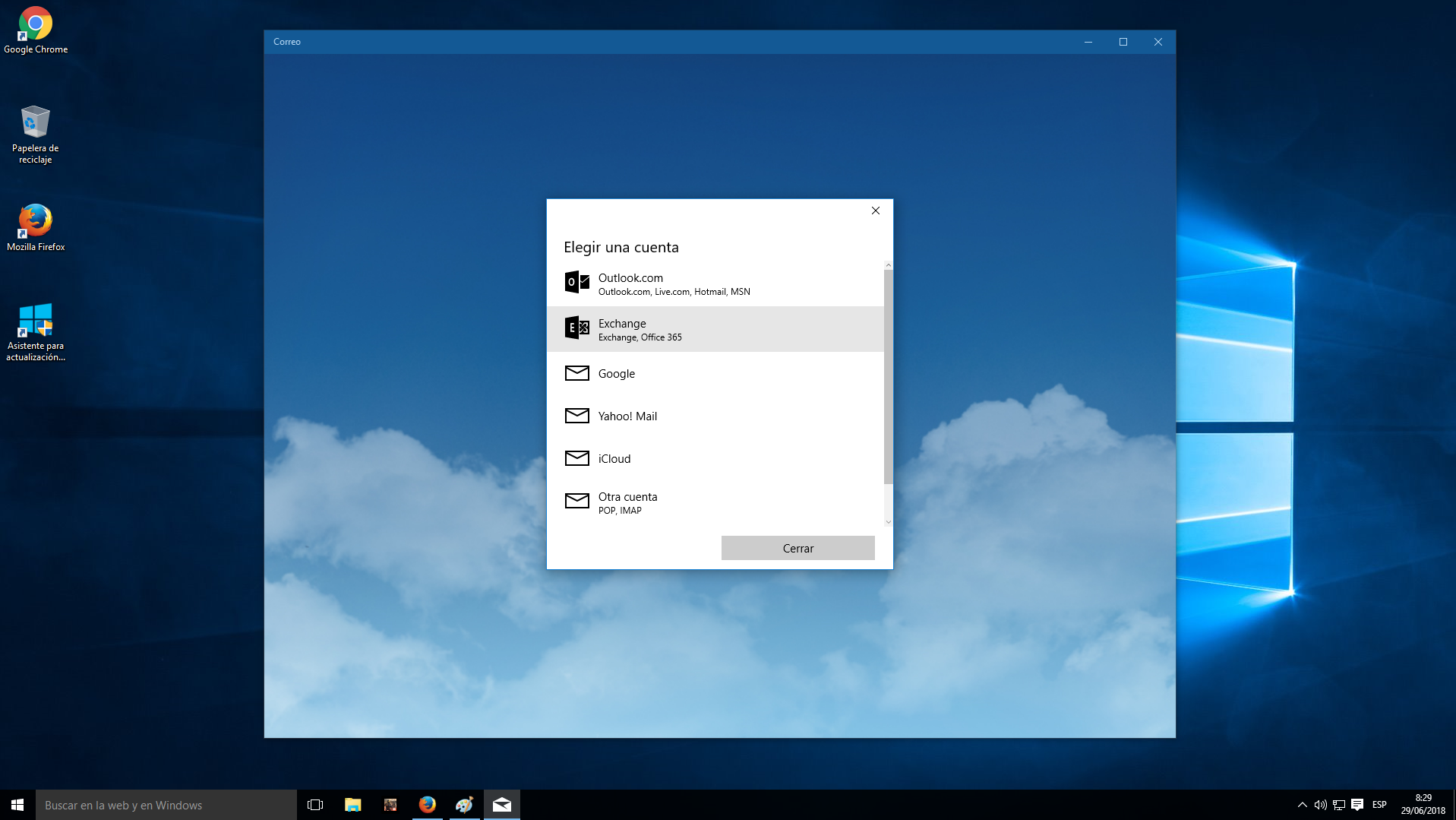Click the Cerrar button
The width and height of the screenshot is (1456, 820).
coord(797,548)
